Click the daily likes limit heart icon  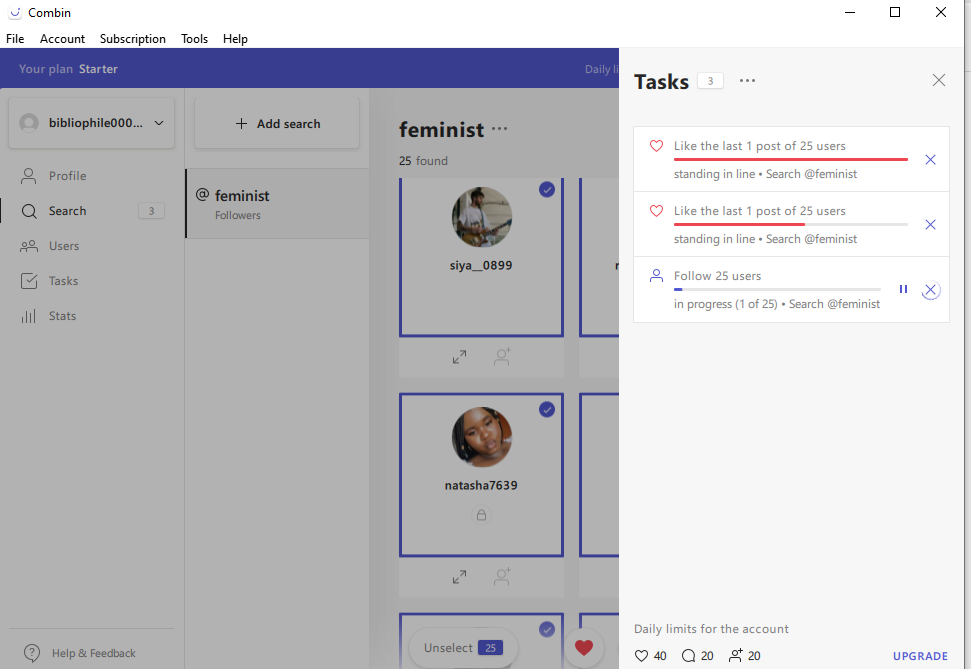tap(642, 656)
